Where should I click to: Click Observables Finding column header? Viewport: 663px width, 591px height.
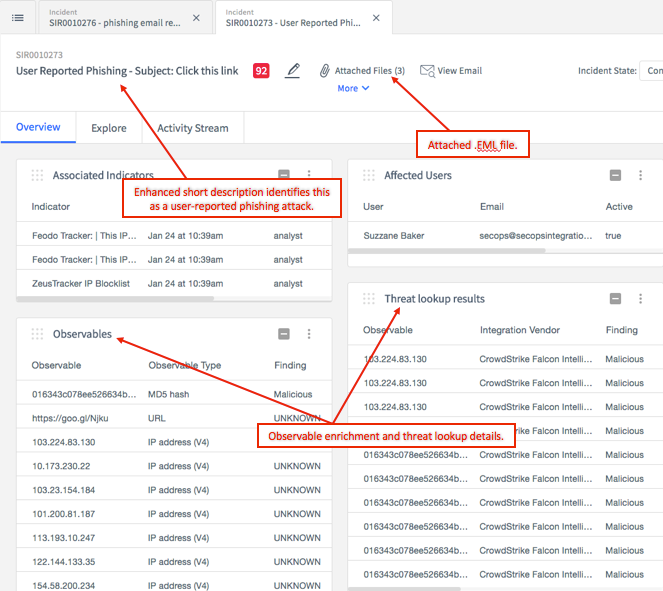pyautogui.click(x=290, y=365)
